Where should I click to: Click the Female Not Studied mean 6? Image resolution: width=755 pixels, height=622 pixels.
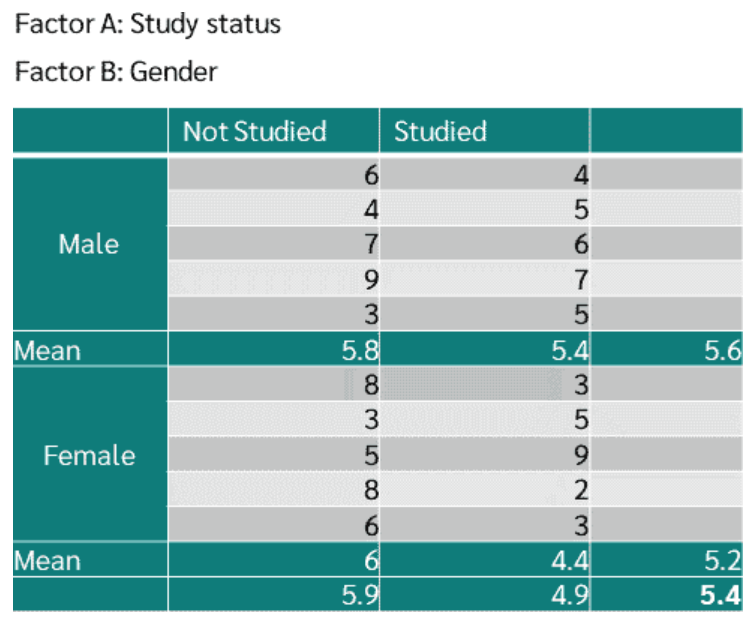tap(372, 561)
